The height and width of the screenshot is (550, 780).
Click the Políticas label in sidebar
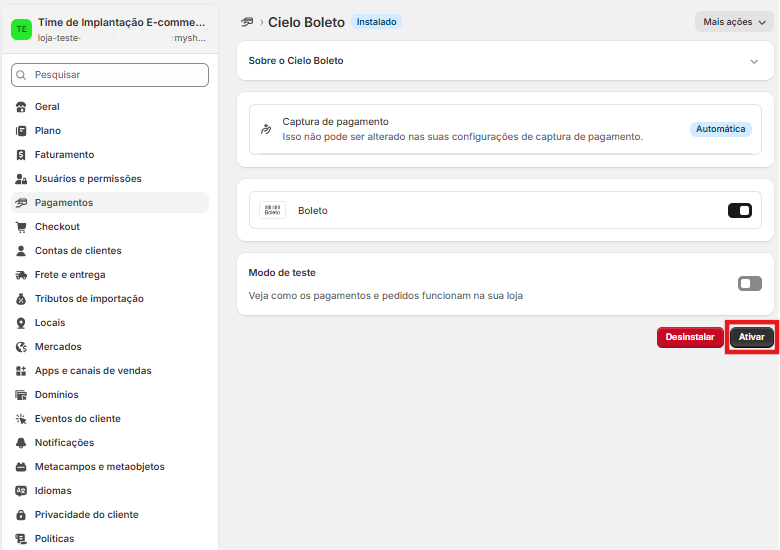click(54, 539)
